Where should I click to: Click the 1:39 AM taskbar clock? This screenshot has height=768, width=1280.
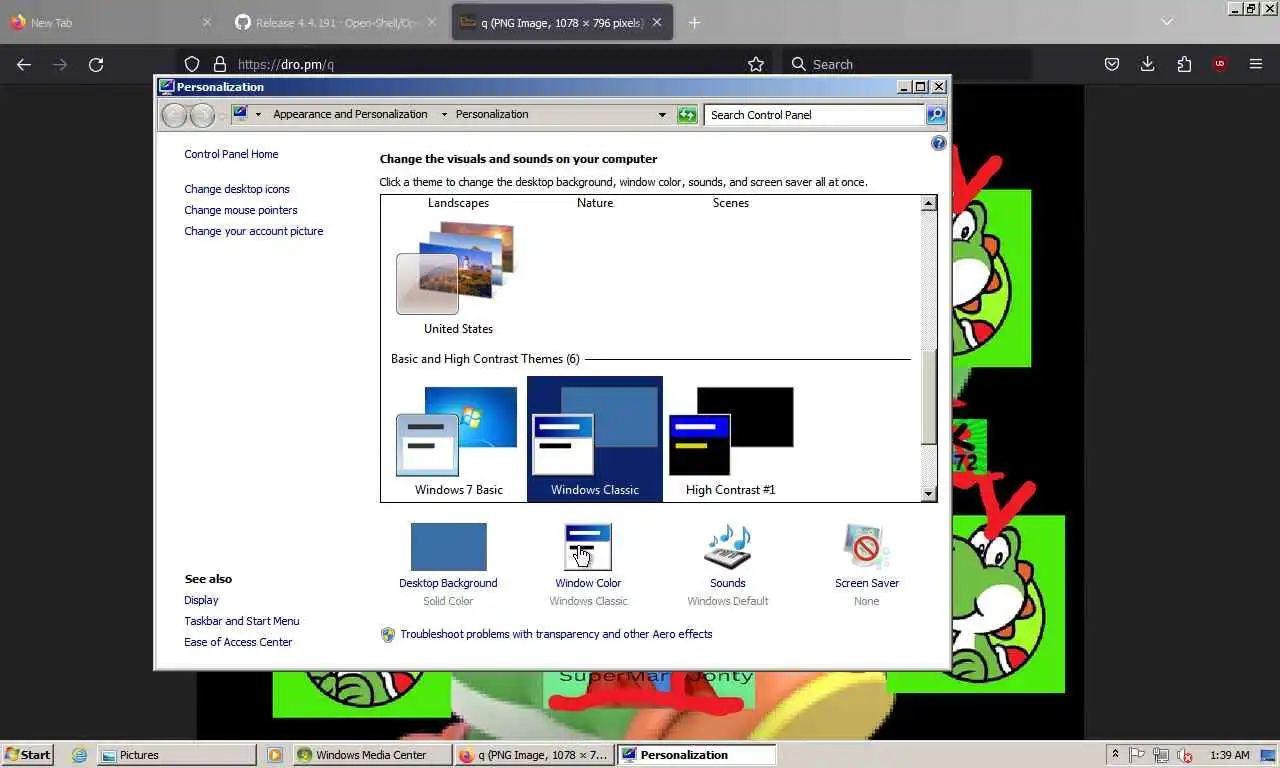point(1229,755)
